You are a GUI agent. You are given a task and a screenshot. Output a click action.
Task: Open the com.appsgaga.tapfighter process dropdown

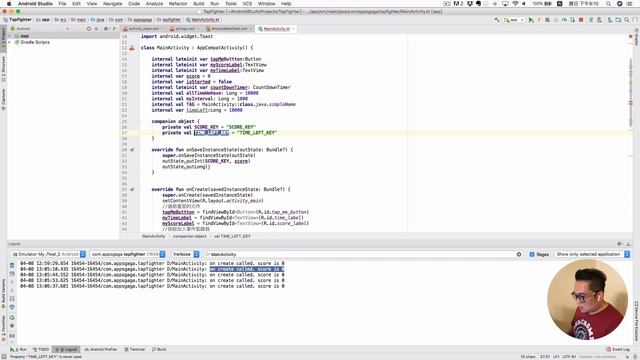pos(128,254)
